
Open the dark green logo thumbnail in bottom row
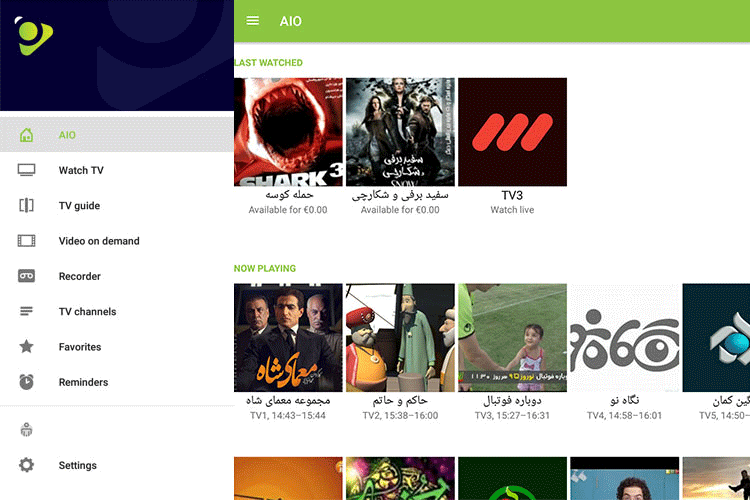[x=512, y=478]
